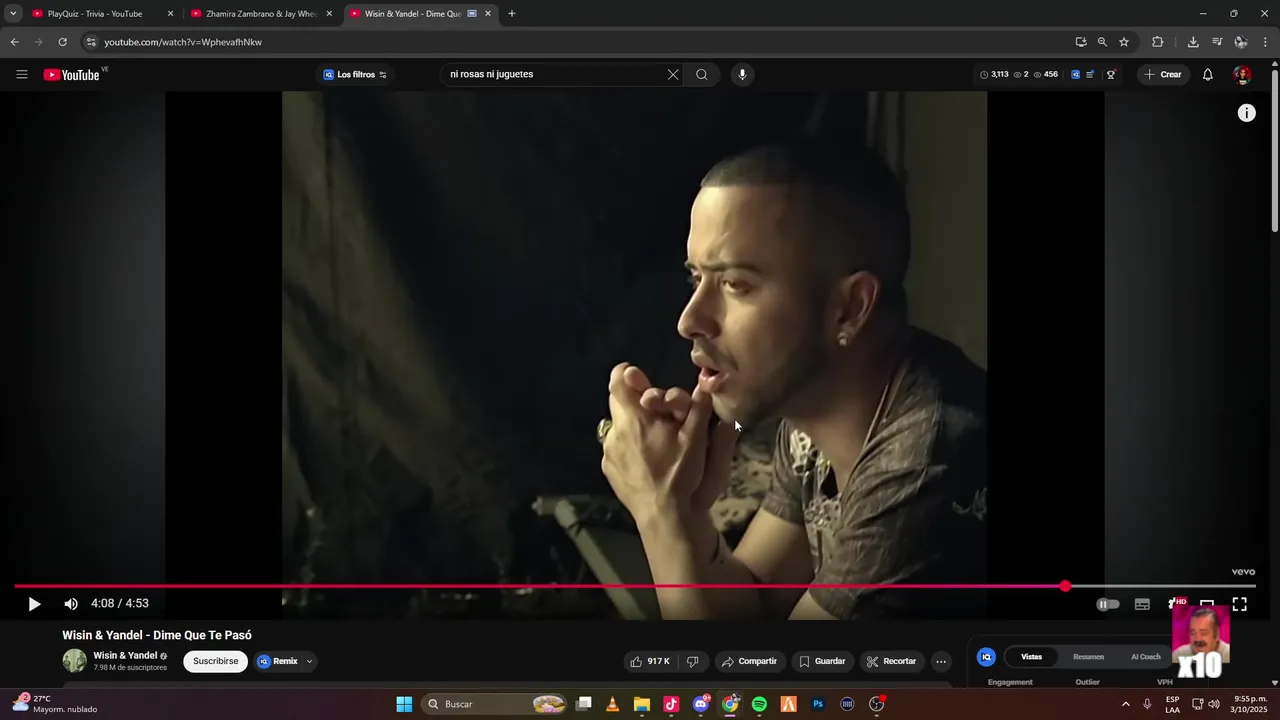Open more actions three-dot menu
The image size is (1280, 720).
click(x=941, y=661)
